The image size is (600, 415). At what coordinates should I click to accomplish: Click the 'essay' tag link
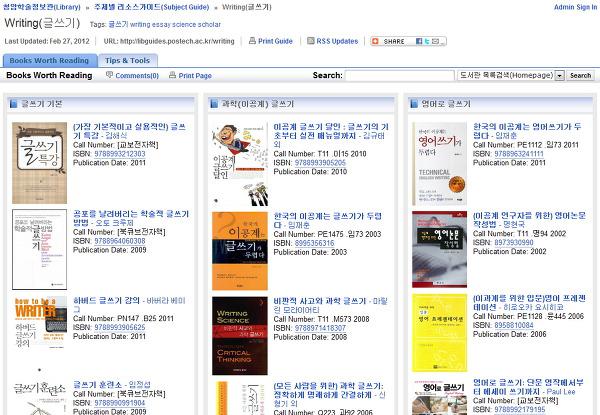tap(161, 24)
